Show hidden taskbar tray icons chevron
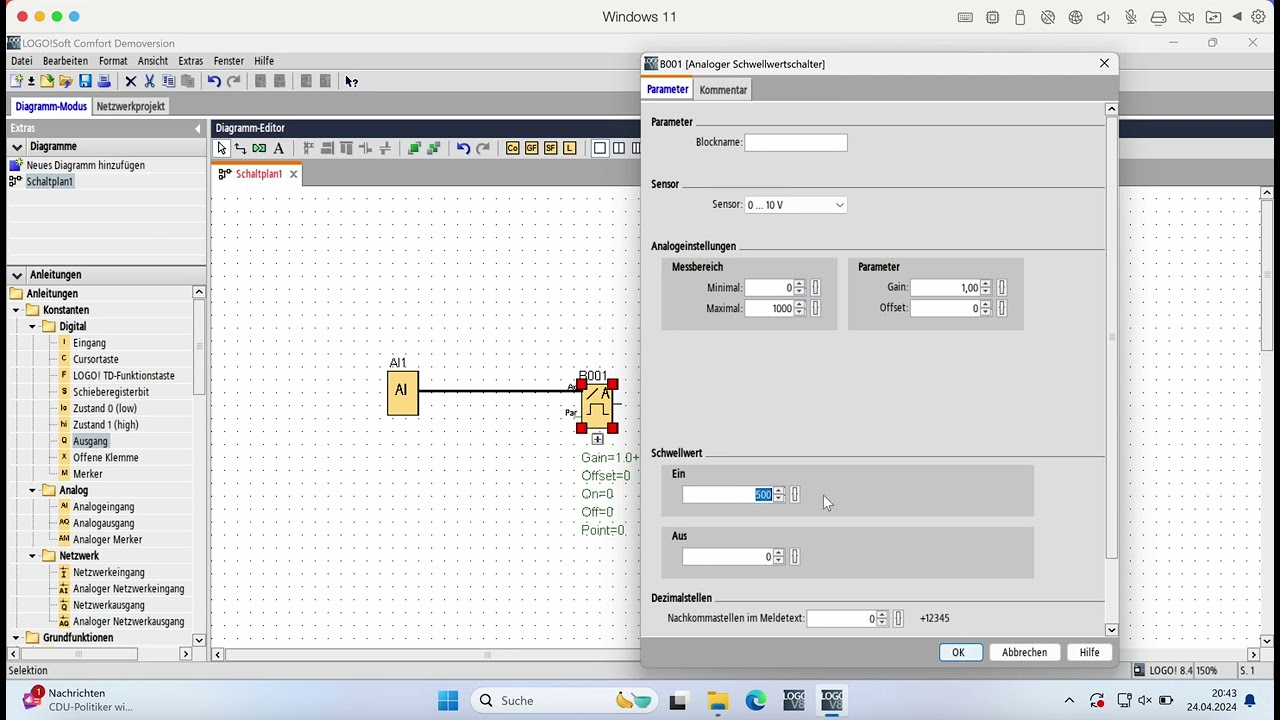 click(x=1069, y=700)
